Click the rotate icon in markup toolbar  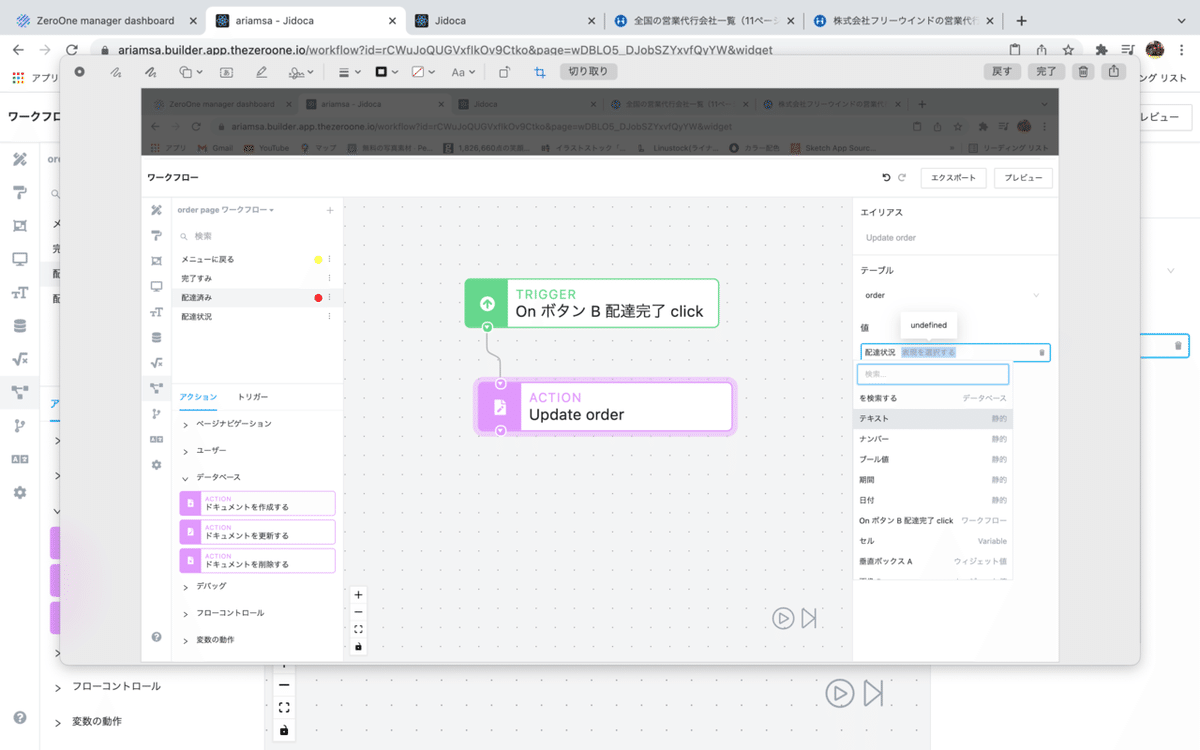click(505, 72)
